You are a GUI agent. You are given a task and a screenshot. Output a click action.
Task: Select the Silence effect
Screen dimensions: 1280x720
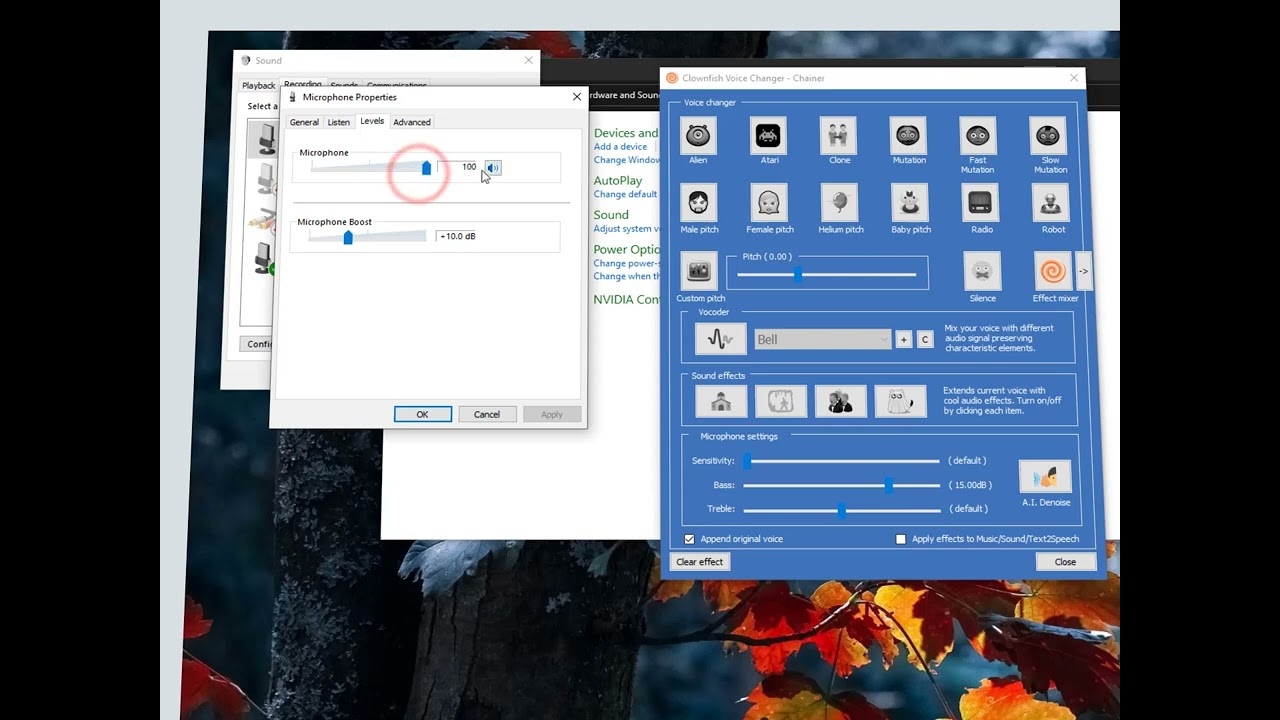982,271
